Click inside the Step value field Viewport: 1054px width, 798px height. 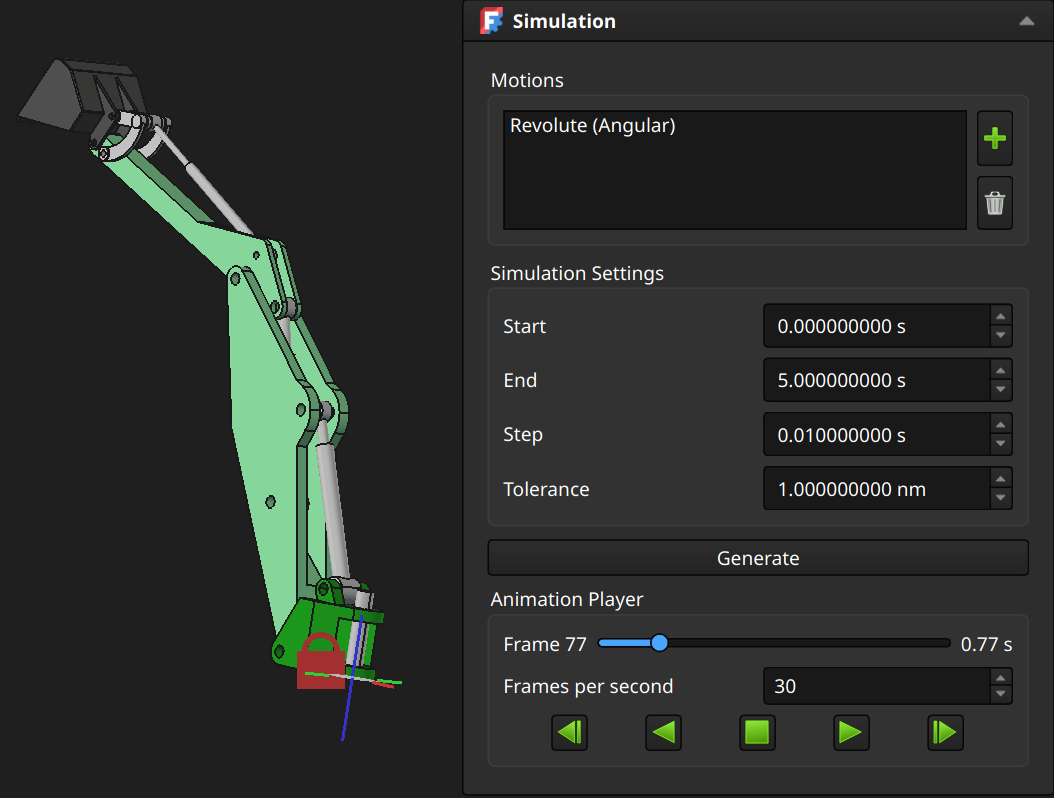[877, 434]
